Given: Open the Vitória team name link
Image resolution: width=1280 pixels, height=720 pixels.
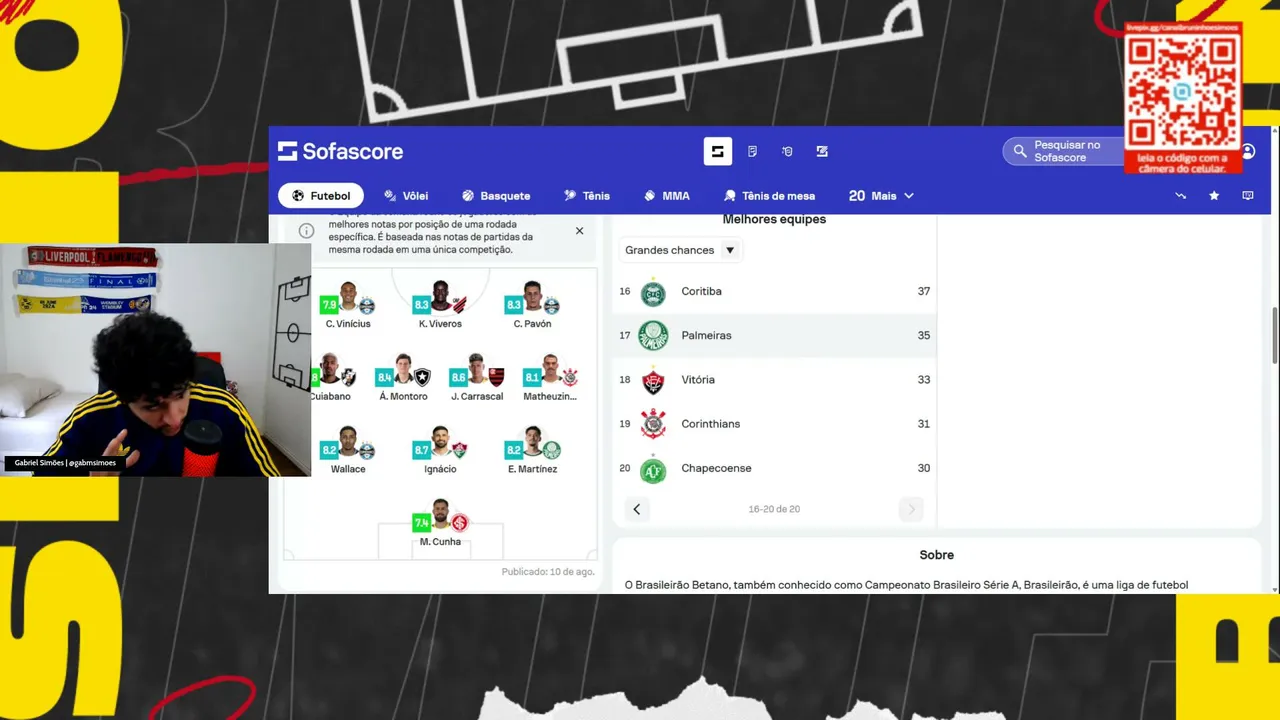Looking at the screenshot, I should (698, 380).
